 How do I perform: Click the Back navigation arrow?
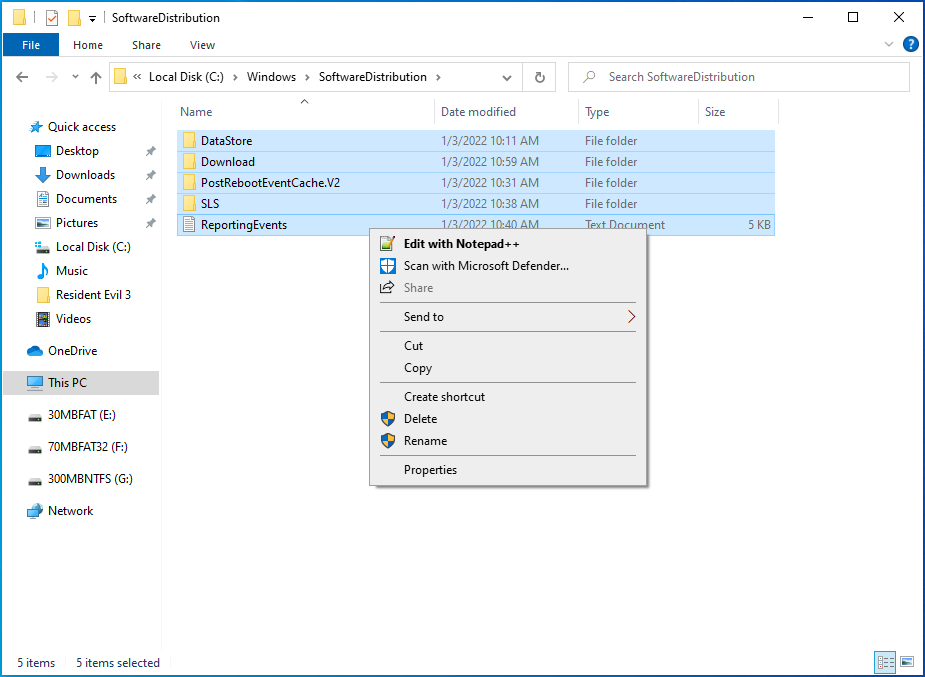22,77
